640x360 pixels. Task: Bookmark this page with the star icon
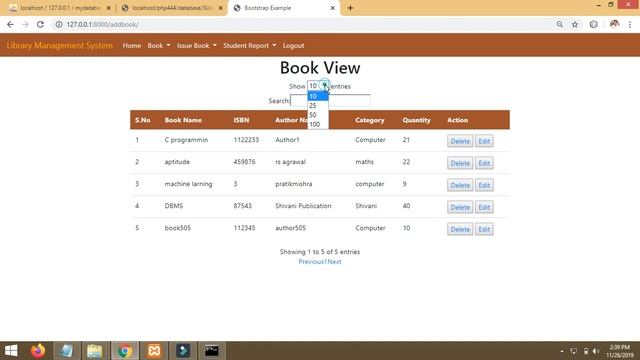coord(575,24)
